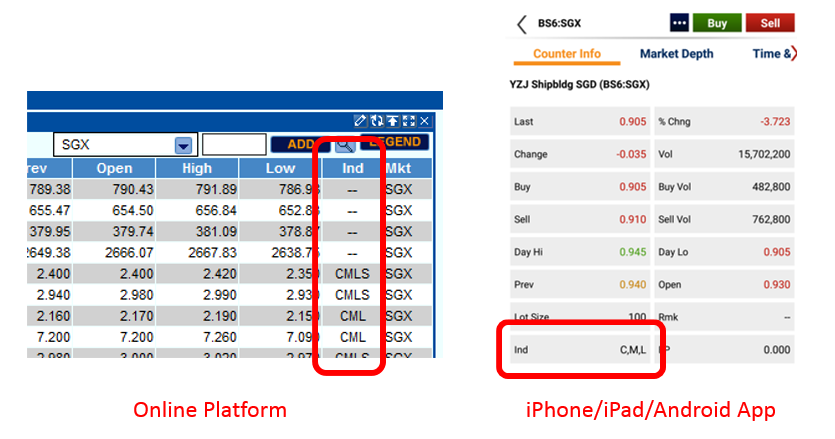This screenshot has height=439, width=835.
Task: Click the refresh arrows icon in watchlist header
Action: point(377,121)
